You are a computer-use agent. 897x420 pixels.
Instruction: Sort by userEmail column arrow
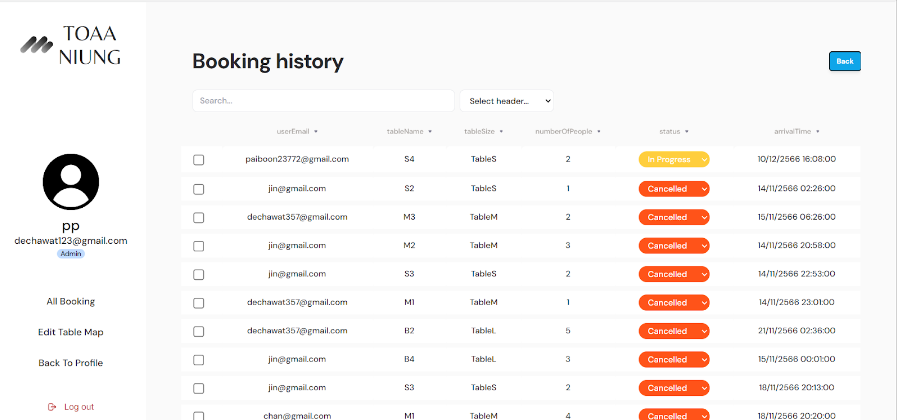pyautogui.click(x=318, y=131)
